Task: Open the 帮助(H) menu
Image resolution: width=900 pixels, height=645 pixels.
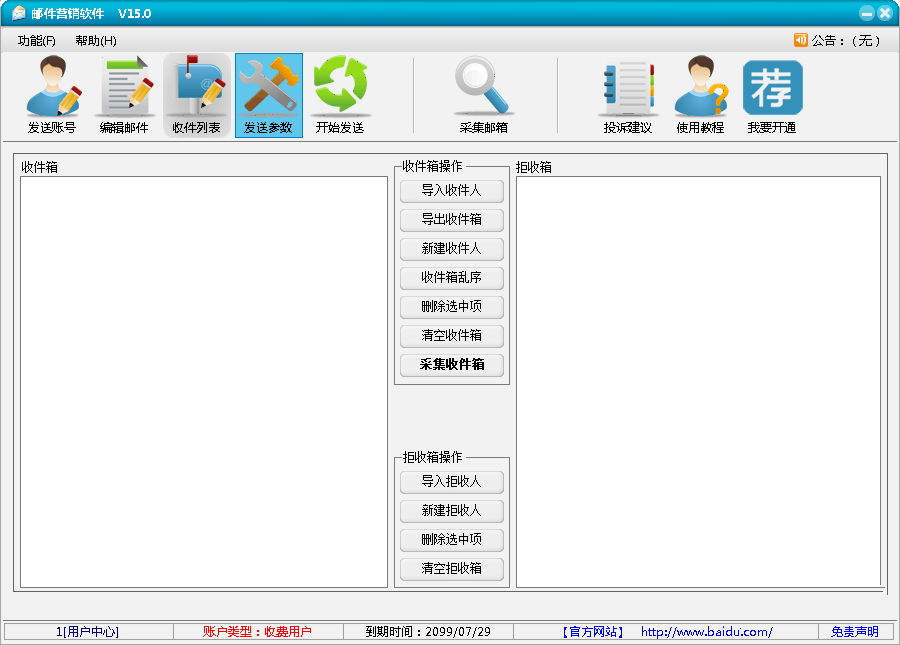Action: (x=96, y=41)
